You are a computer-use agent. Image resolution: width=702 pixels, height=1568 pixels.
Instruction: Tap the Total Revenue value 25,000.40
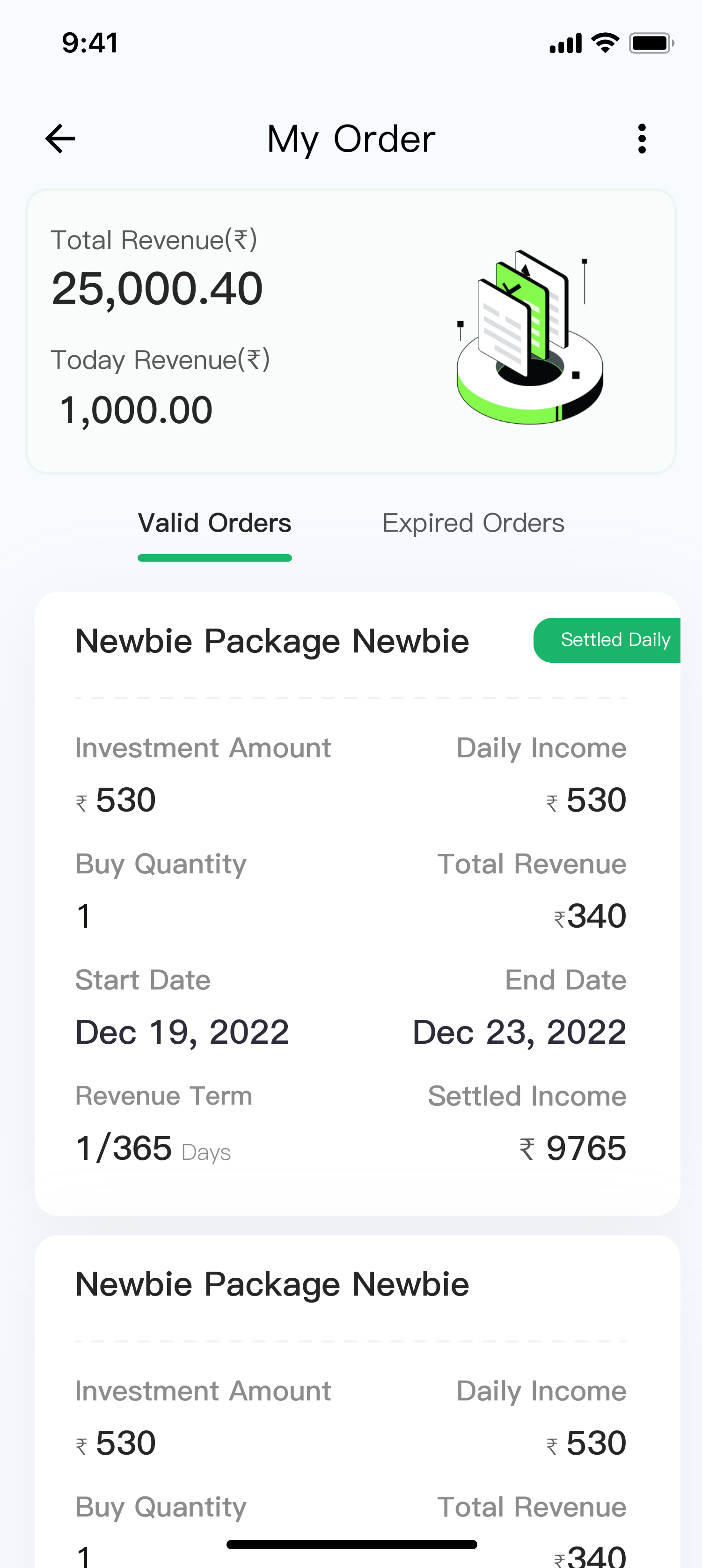[157, 288]
